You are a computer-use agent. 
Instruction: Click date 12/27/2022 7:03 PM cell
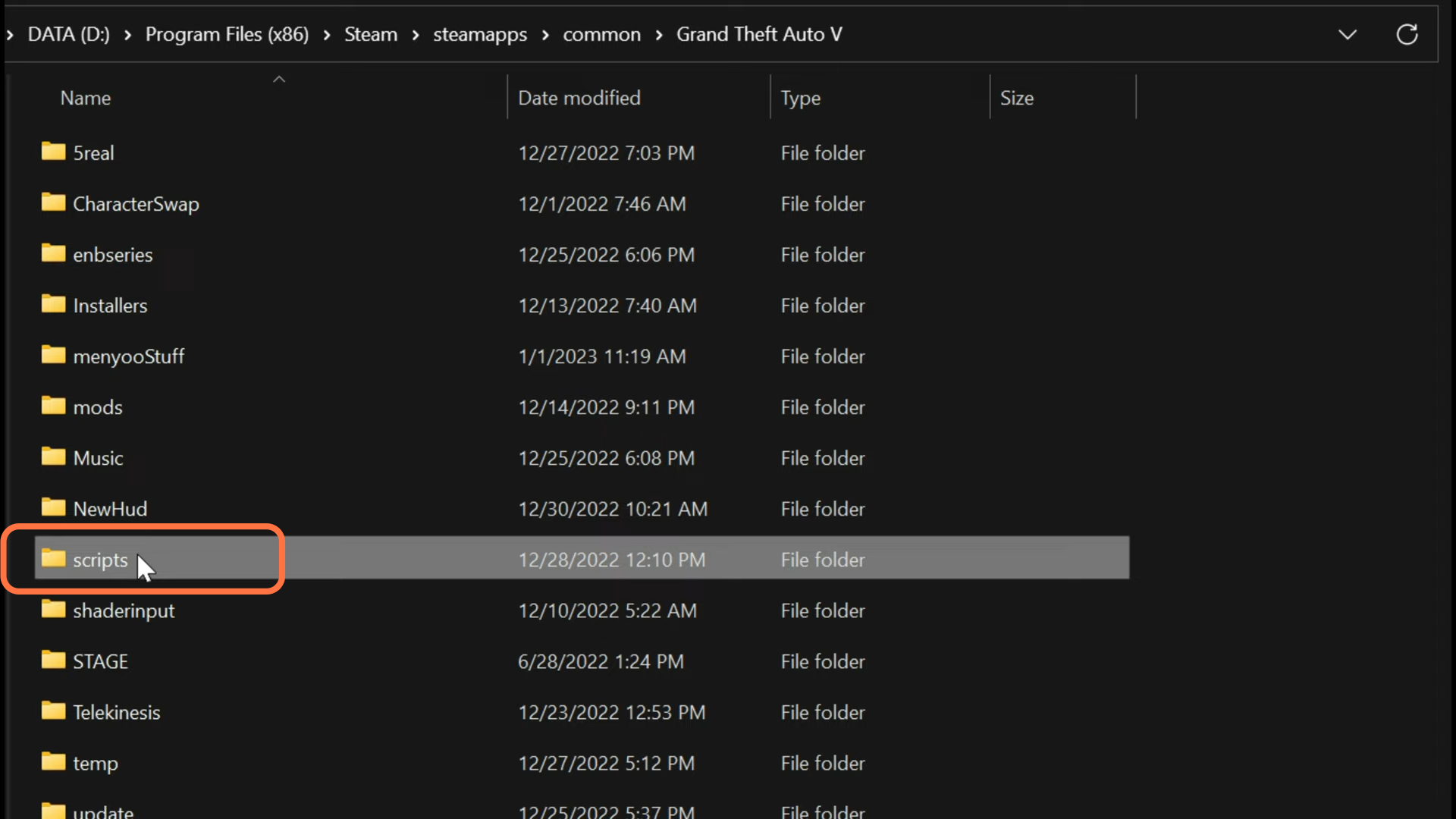pos(606,152)
